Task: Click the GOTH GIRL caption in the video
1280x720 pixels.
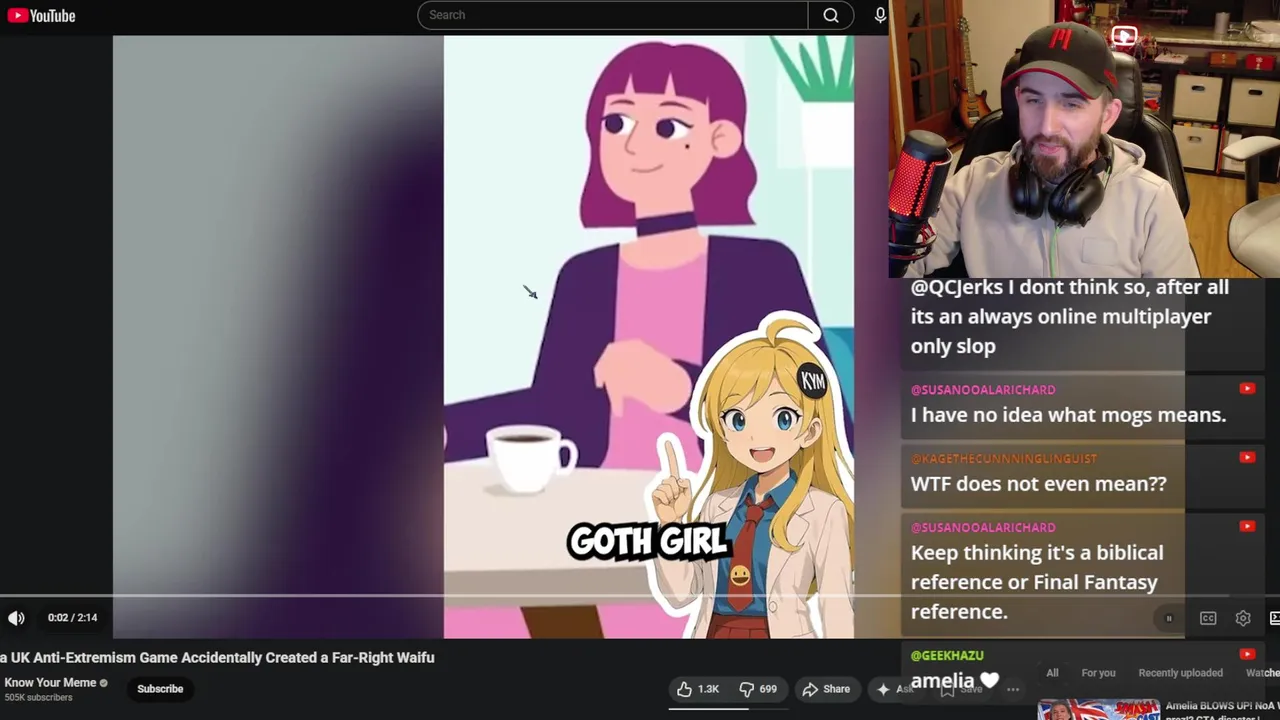Action: (648, 542)
